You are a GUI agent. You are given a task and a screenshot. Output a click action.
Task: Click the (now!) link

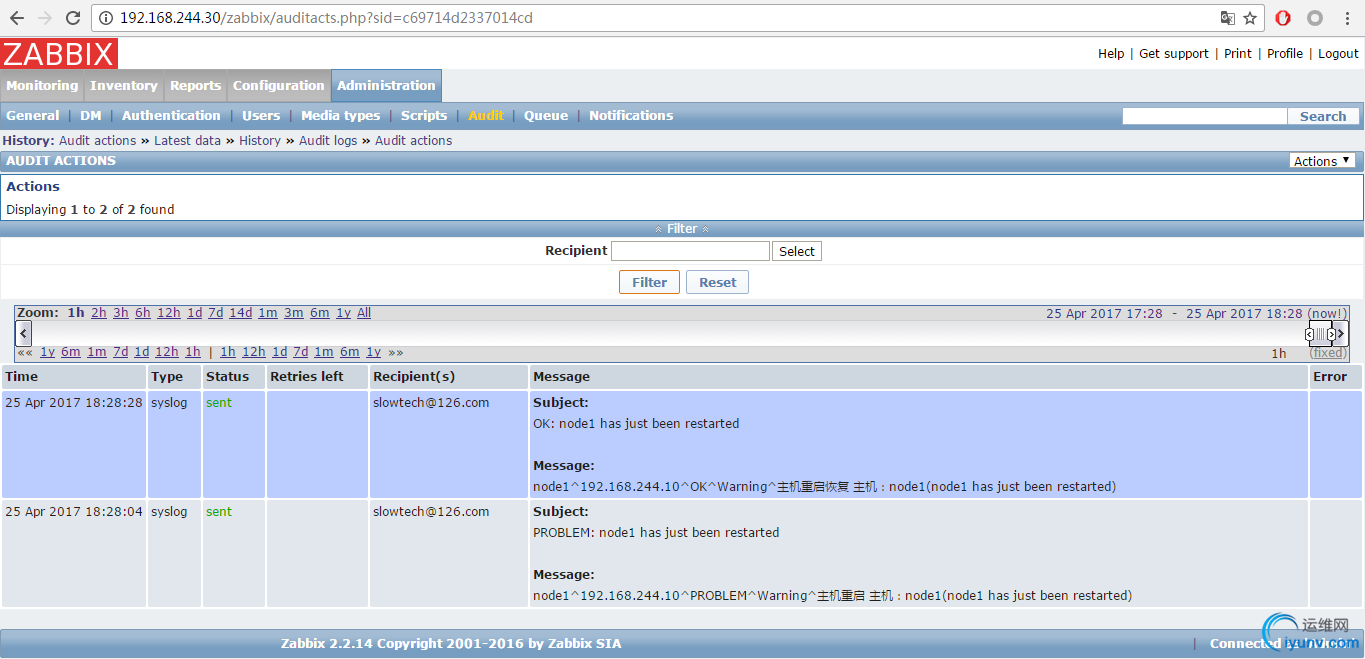click(x=1327, y=313)
